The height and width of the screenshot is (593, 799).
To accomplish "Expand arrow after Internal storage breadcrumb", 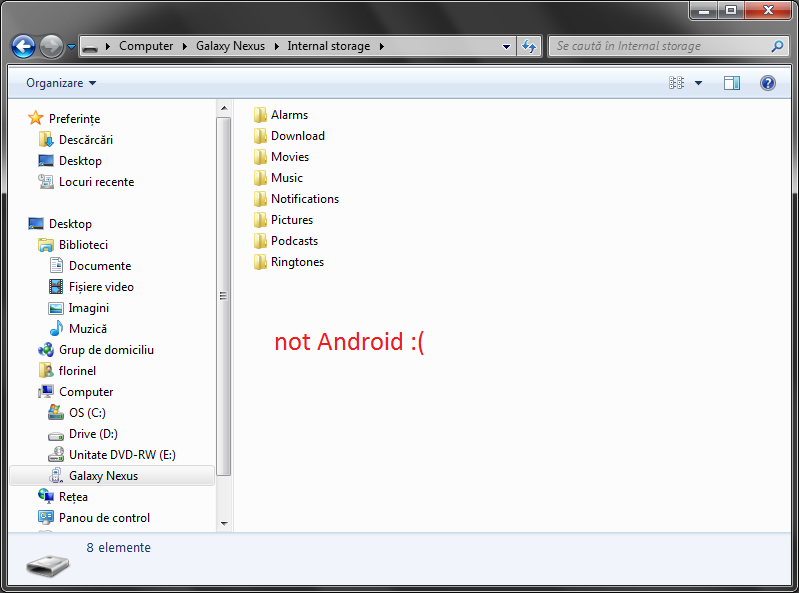I will (x=382, y=46).
